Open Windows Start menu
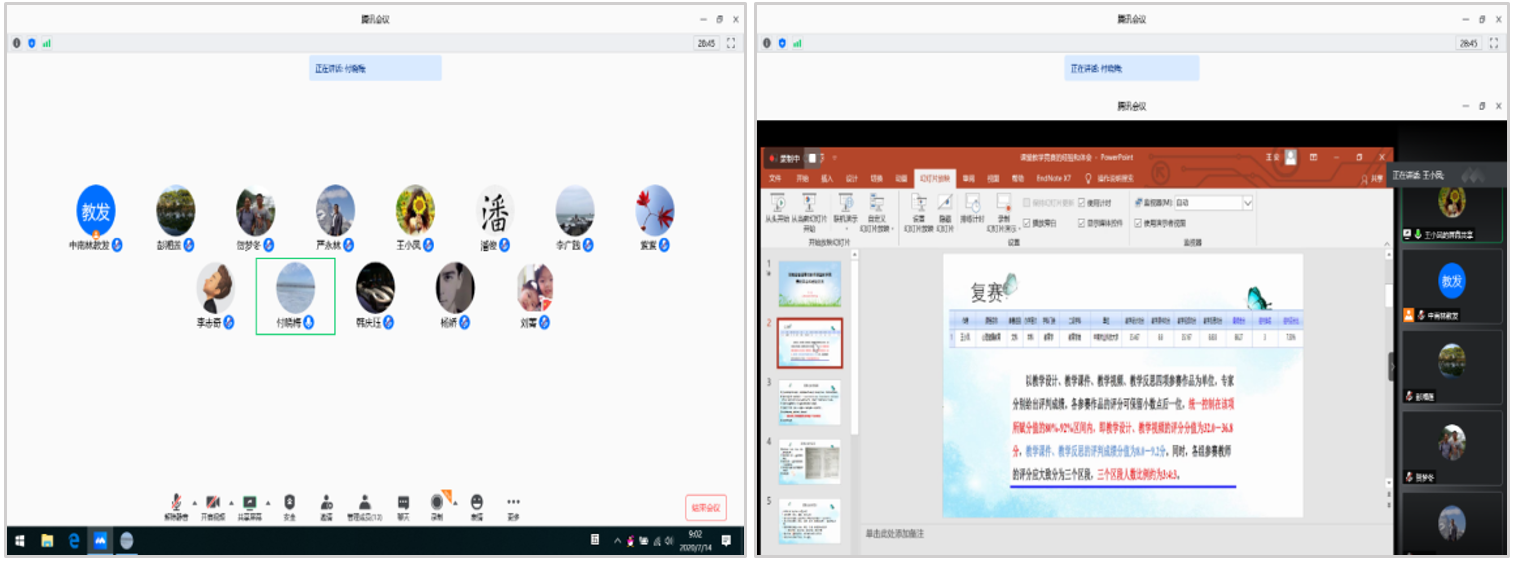This screenshot has width=1515, height=562. point(19,541)
